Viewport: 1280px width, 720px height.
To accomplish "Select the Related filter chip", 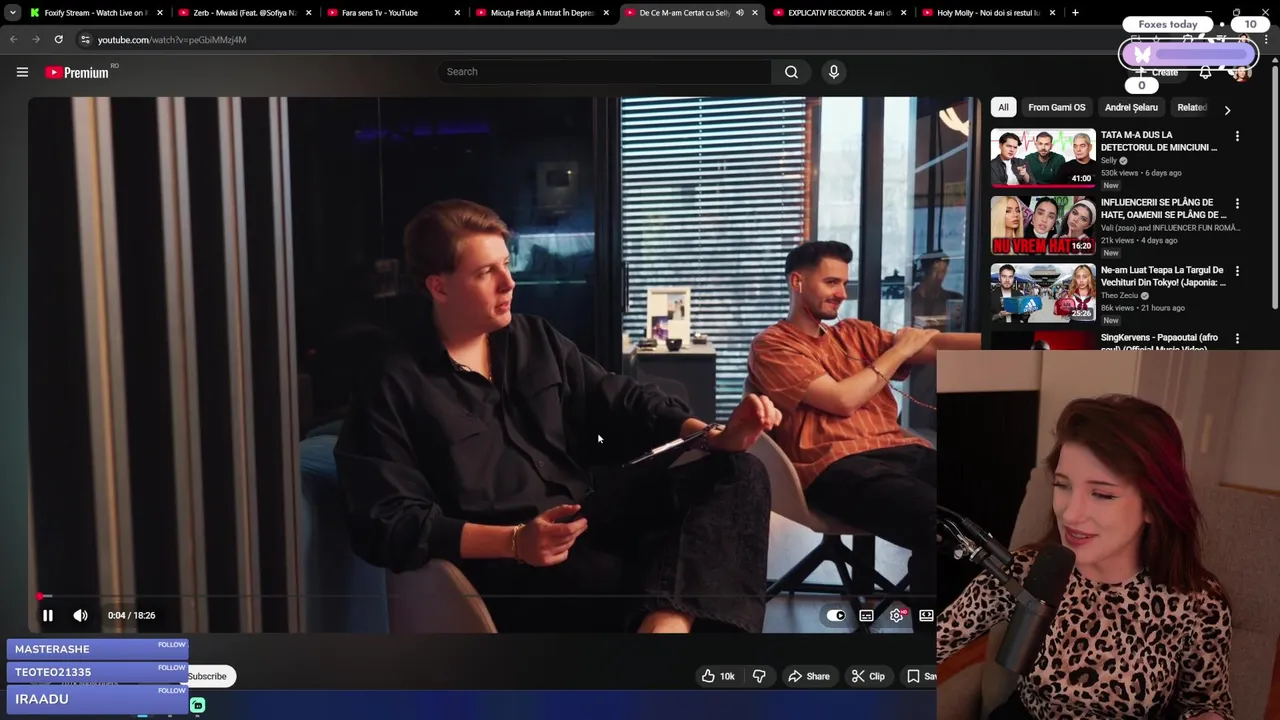I will (1191, 107).
